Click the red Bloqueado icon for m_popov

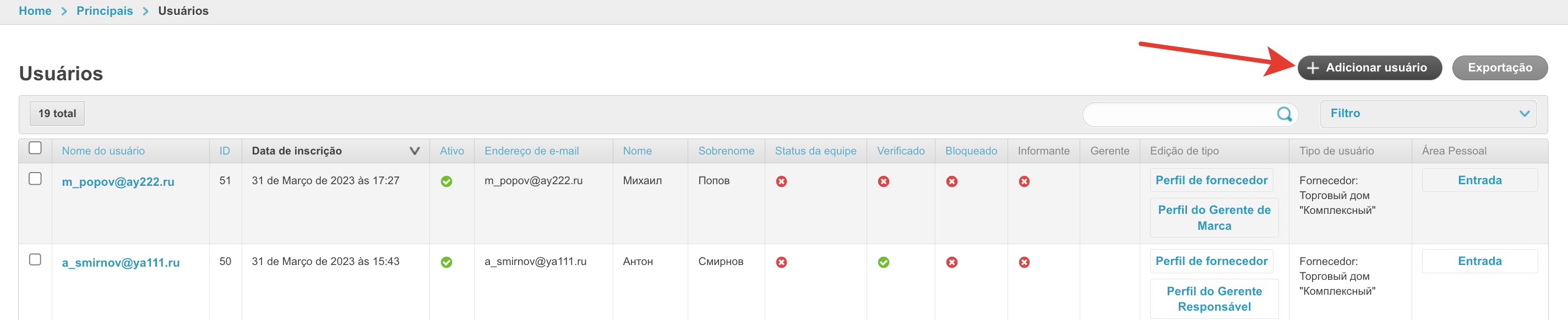point(951,181)
